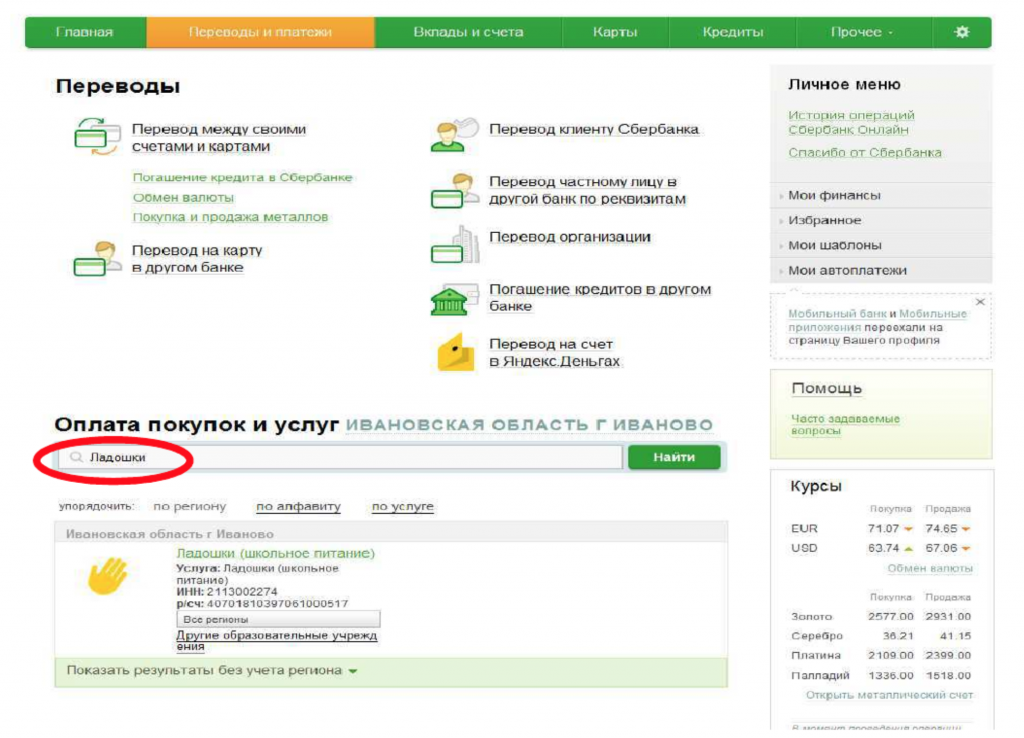This screenshot has width=1024, height=738.
Task: Change region Ивановская область г Иваново
Action: [x=529, y=425]
